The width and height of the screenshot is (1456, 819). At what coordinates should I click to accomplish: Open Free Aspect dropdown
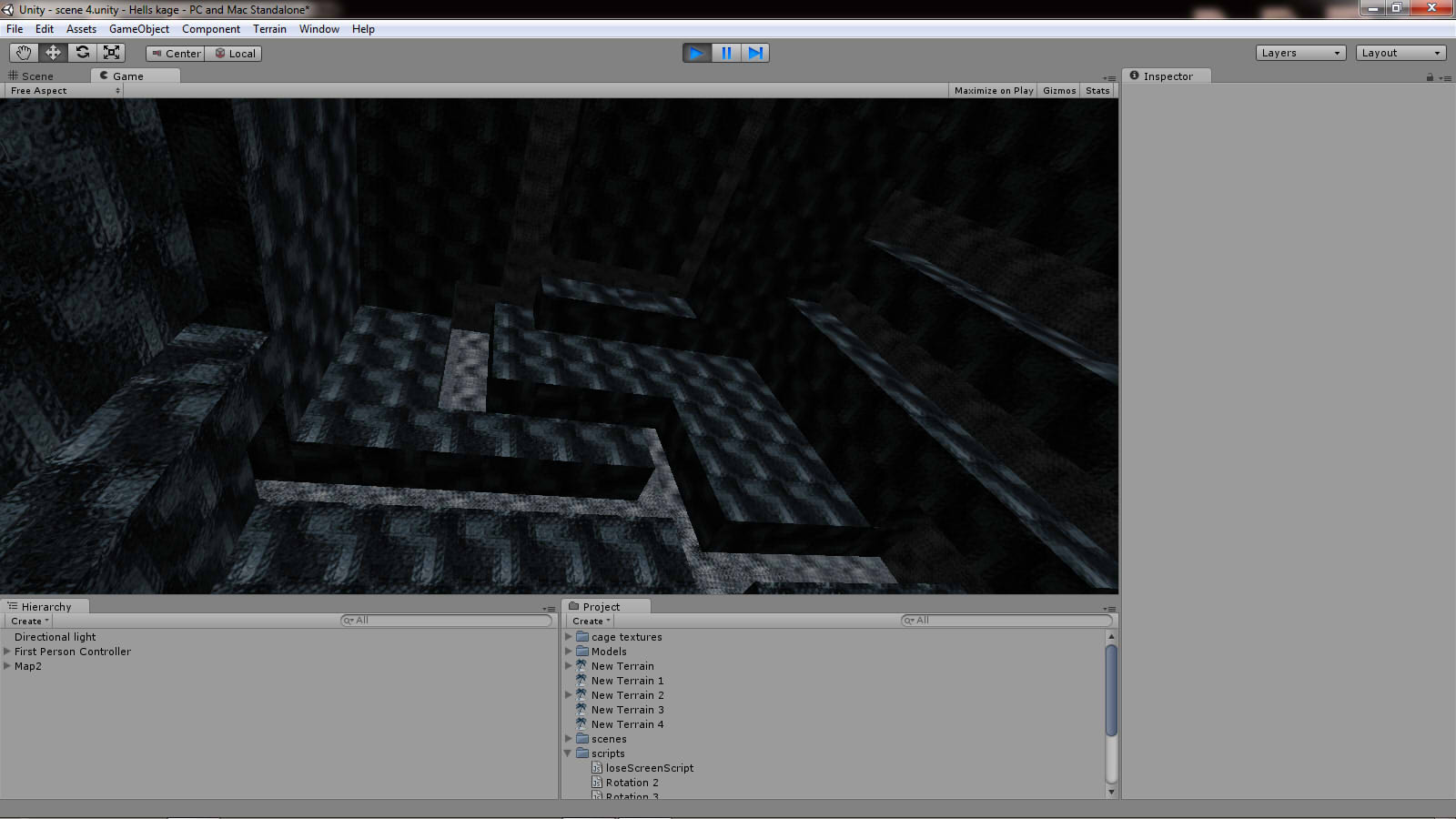pos(65,90)
